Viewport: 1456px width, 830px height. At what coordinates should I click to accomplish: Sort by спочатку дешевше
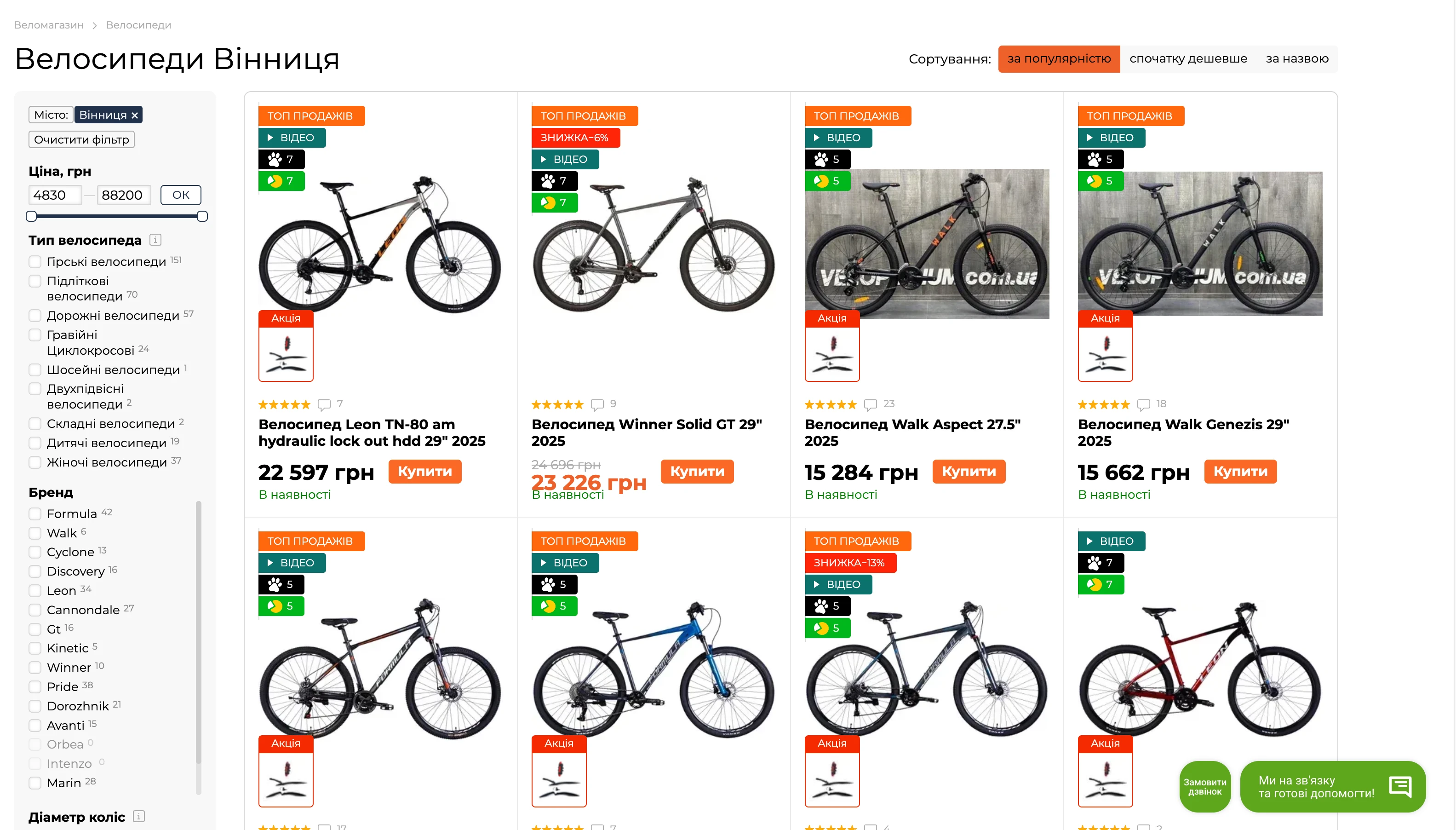[1188, 59]
